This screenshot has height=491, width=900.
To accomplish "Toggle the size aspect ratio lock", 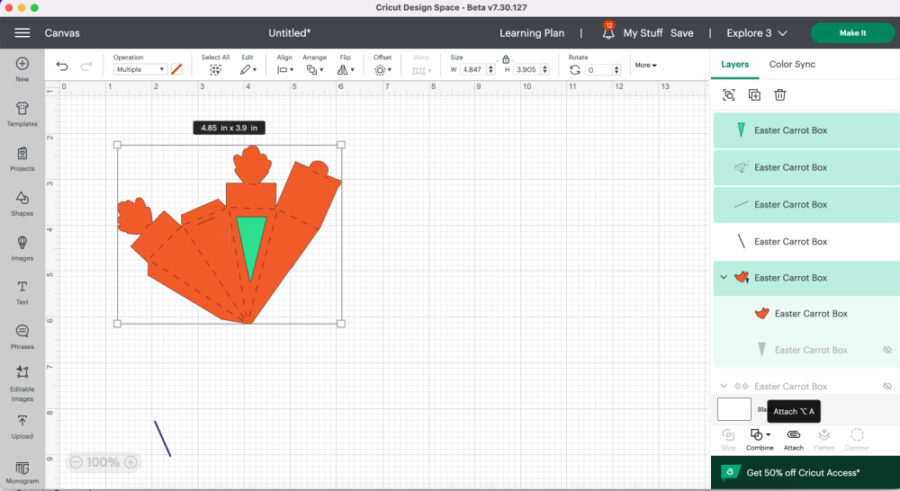I will 506,59.
